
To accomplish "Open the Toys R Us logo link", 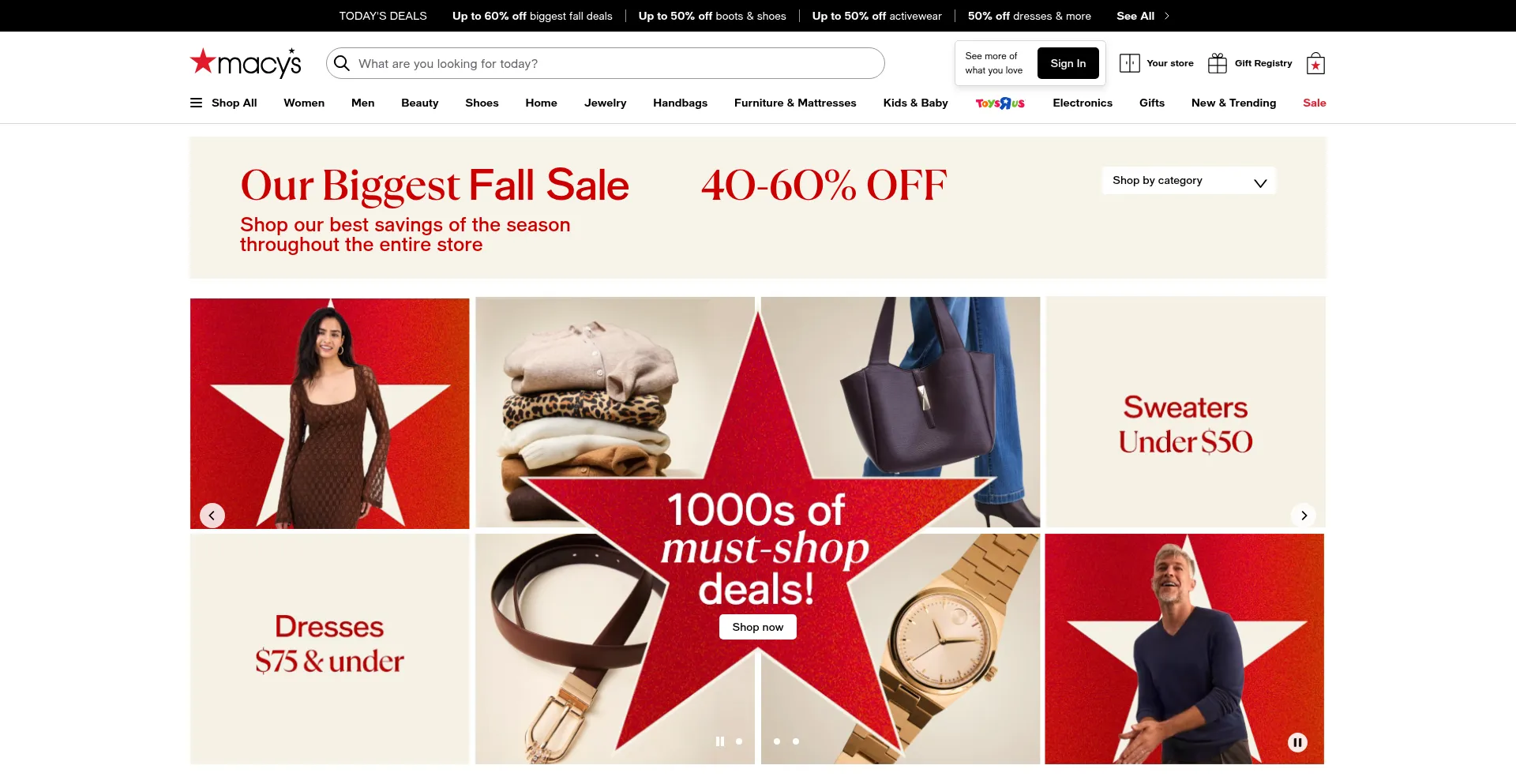I will [1000, 103].
